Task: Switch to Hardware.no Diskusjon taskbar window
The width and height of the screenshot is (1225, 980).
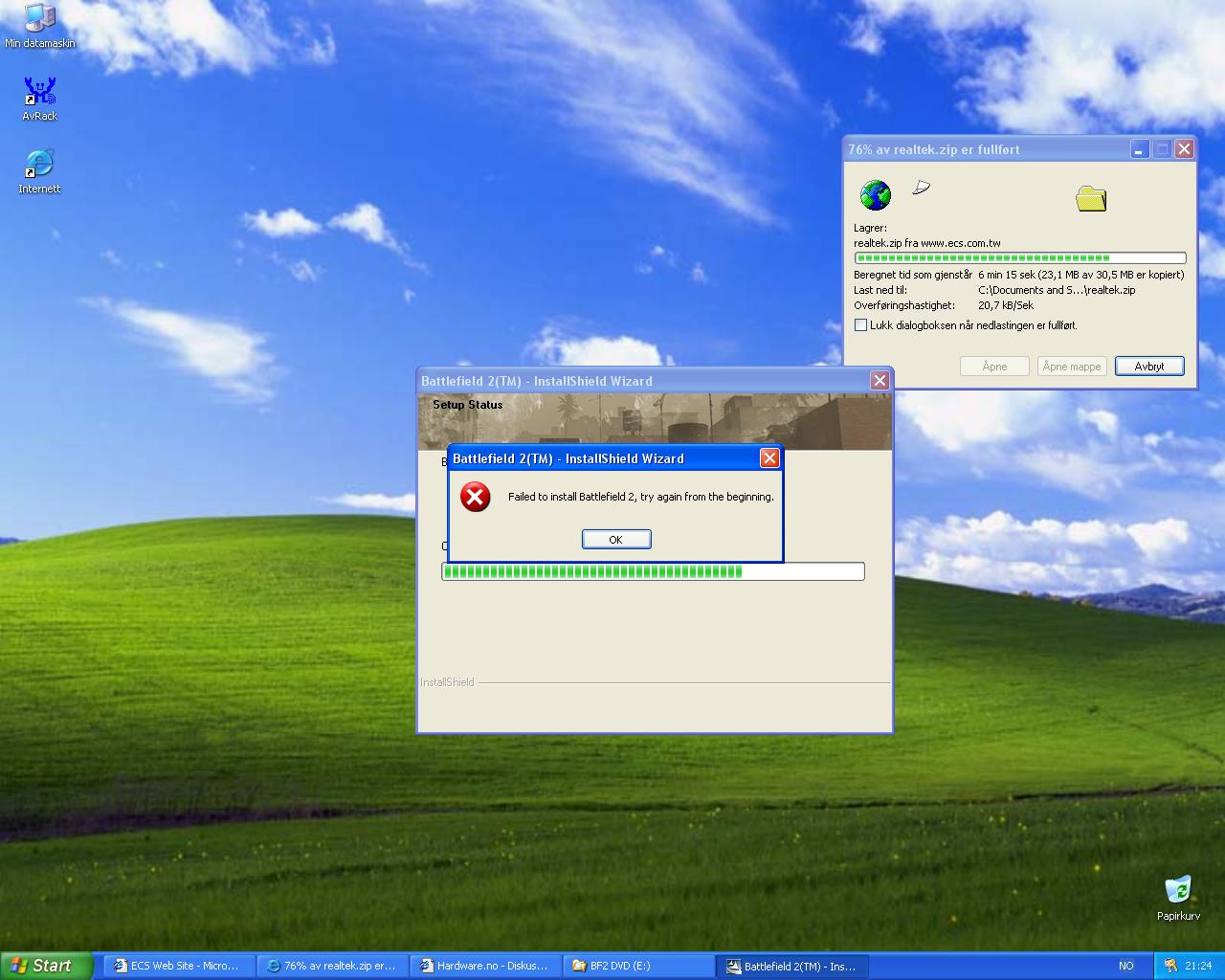Action: tap(486, 966)
